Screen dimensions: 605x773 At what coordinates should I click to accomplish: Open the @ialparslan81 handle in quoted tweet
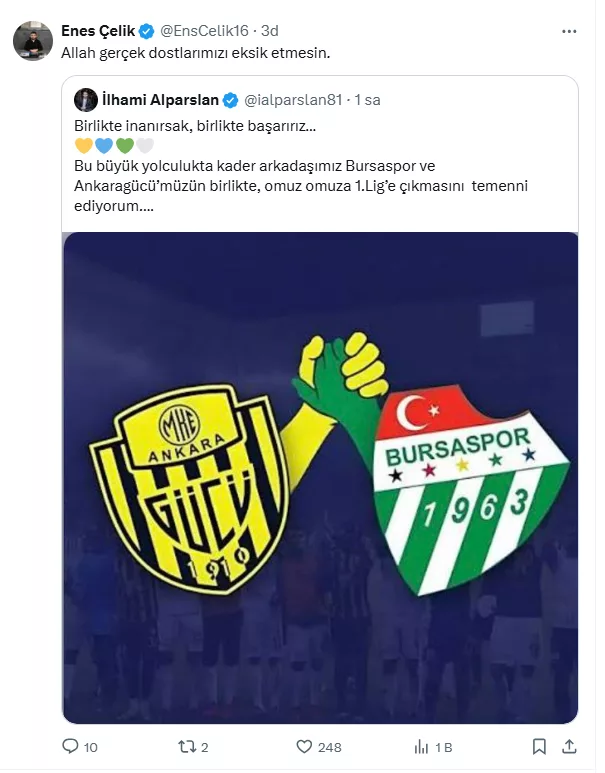[293, 100]
